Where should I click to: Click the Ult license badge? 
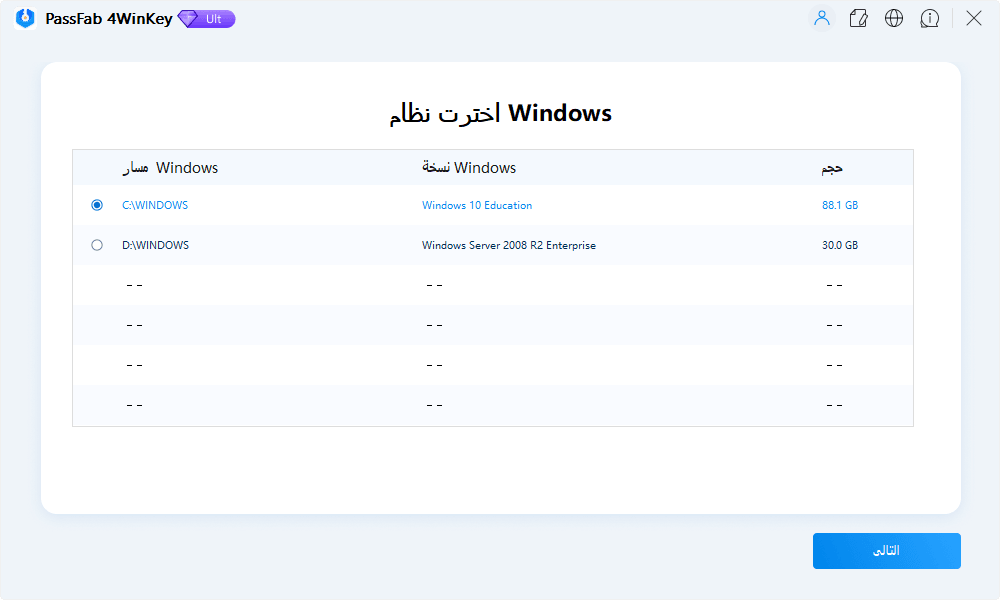(x=206, y=18)
